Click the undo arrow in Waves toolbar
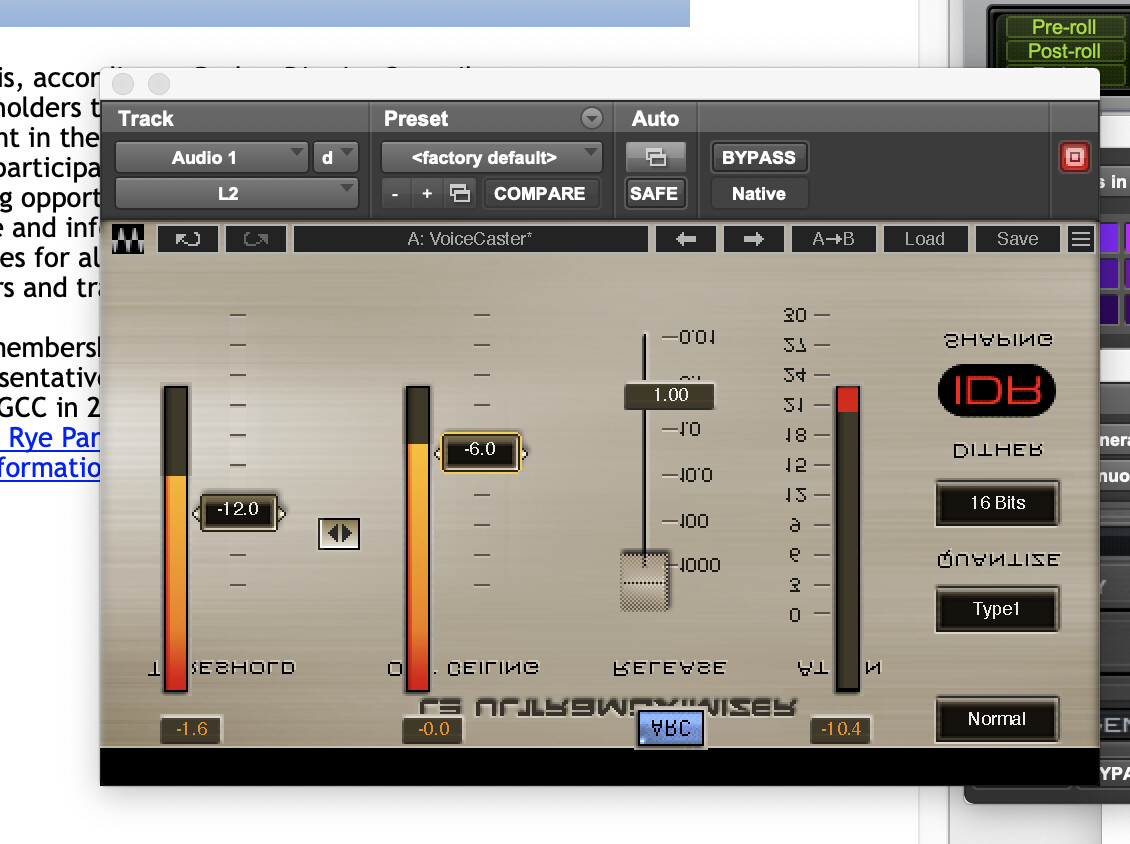 pyautogui.click(x=187, y=239)
